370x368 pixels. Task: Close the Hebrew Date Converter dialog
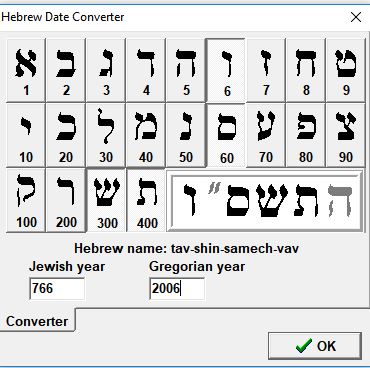click(356, 17)
